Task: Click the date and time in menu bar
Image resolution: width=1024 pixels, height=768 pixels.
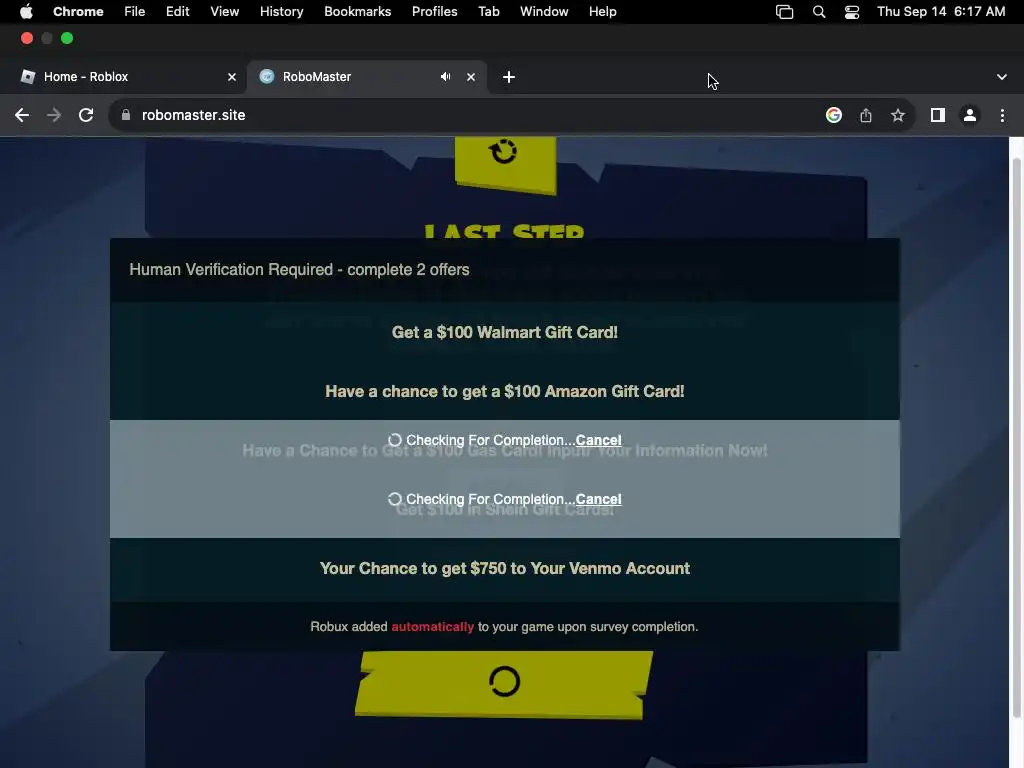Action: click(x=941, y=12)
